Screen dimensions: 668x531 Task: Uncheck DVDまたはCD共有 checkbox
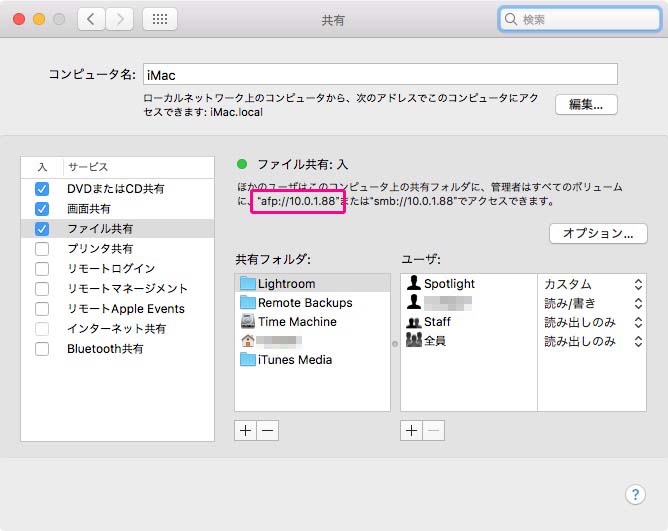42,189
